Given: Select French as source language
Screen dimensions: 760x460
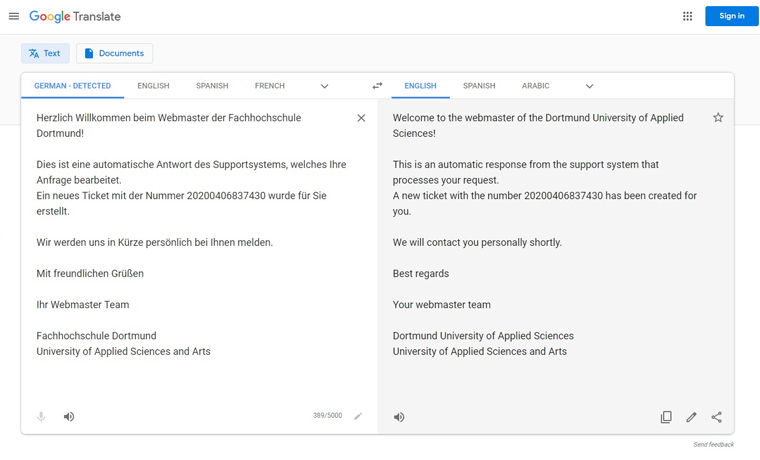Looking at the screenshot, I should [x=269, y=86].
